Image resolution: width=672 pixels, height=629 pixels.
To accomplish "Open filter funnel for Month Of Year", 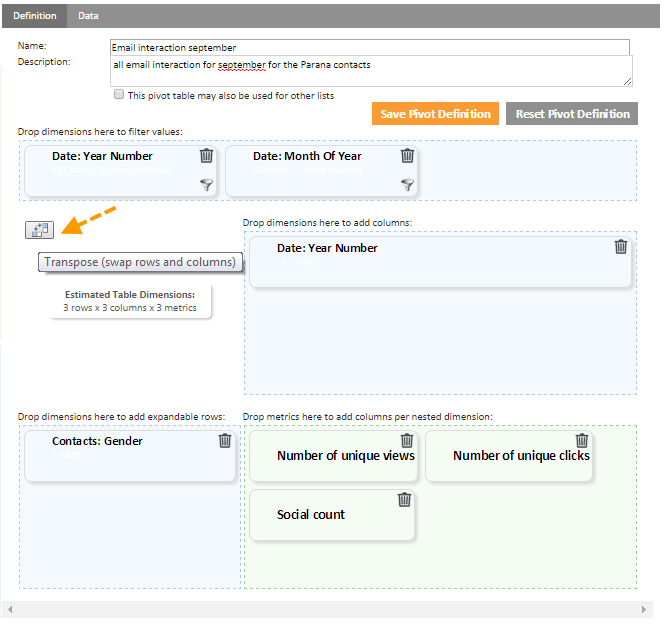I will pos(407,184).
